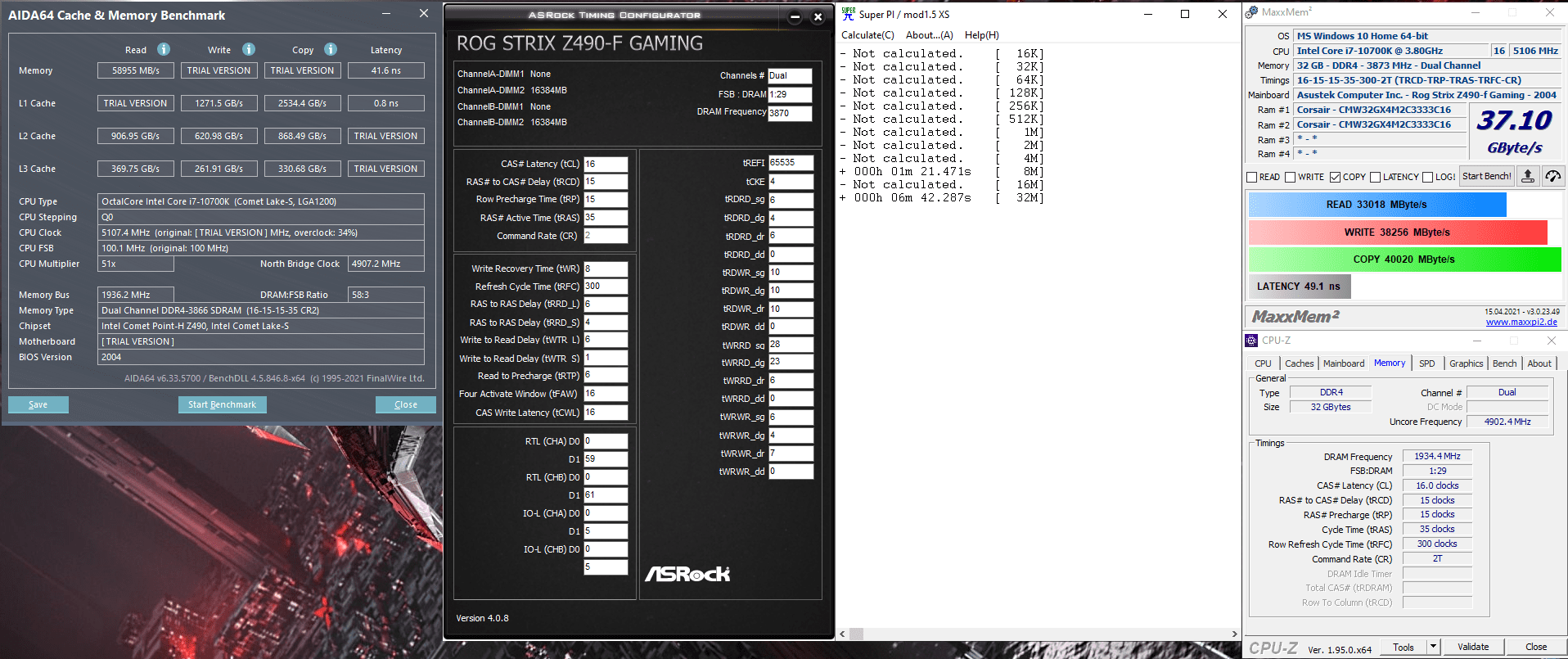This screenshot has width=1568, height=659.
Task: Click the Command Rate (CR) field
Action: point(606,236)
